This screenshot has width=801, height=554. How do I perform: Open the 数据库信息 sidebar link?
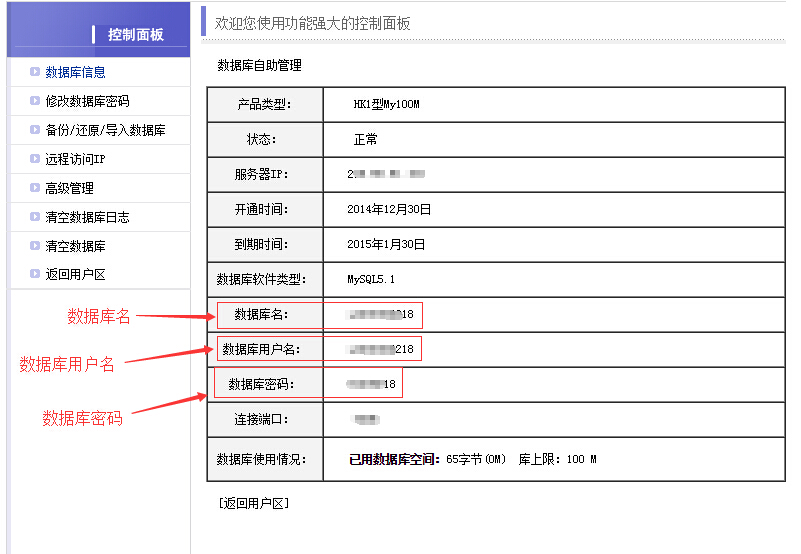pos(75,72)
